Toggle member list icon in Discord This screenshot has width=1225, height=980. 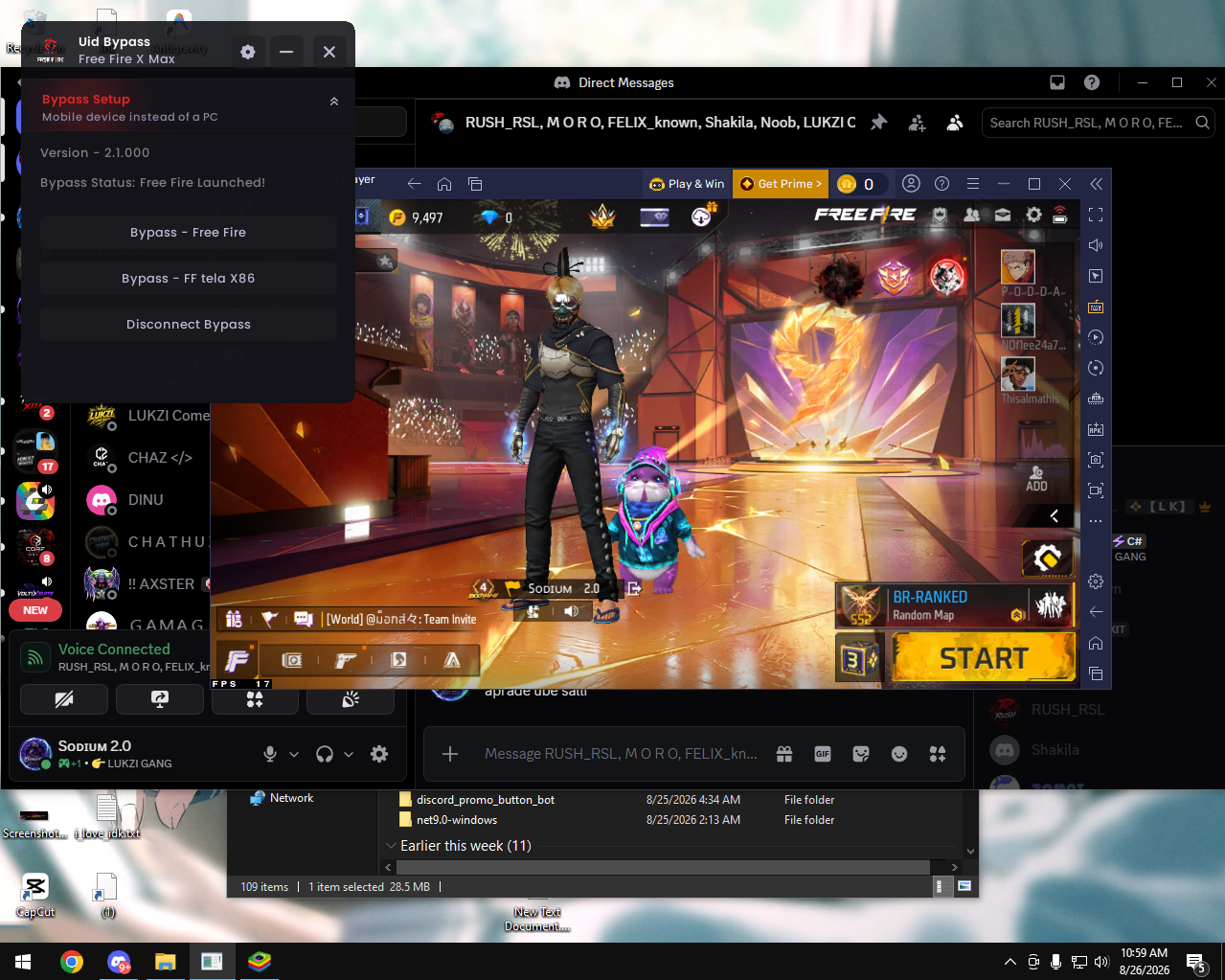pos(955,123)
